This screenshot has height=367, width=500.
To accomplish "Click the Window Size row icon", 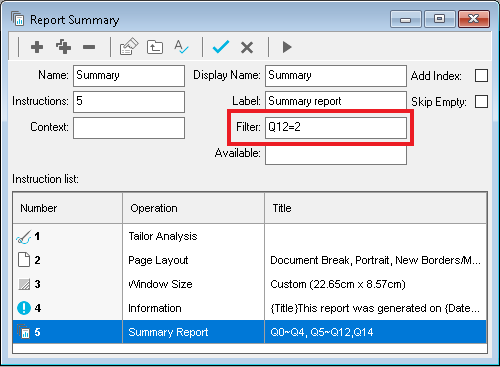I will pyautogui.click(x=24, y=284).
